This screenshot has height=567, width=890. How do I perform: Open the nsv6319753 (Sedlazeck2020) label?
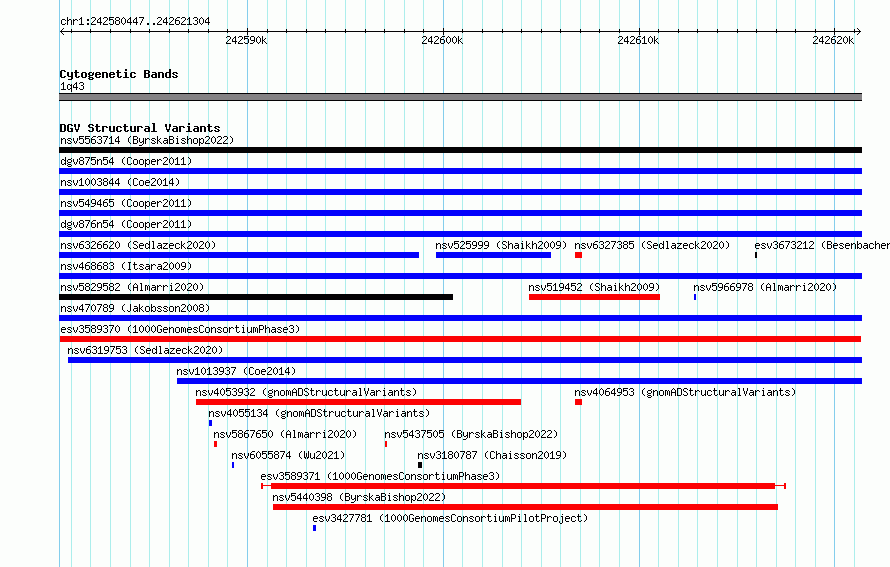click(x=145, y=350)
